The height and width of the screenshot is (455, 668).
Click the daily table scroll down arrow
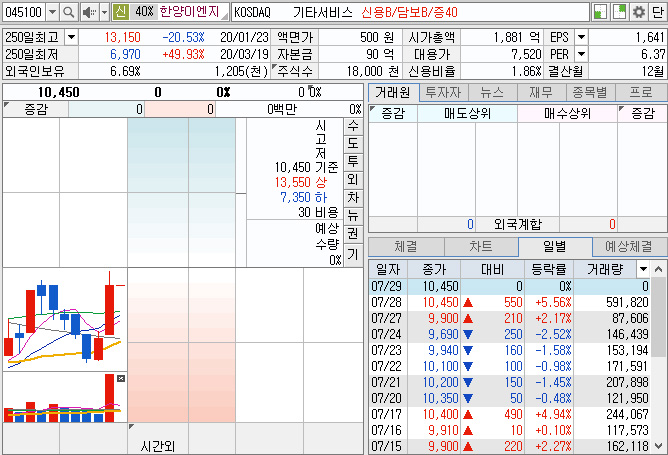(x=659, y=446)
